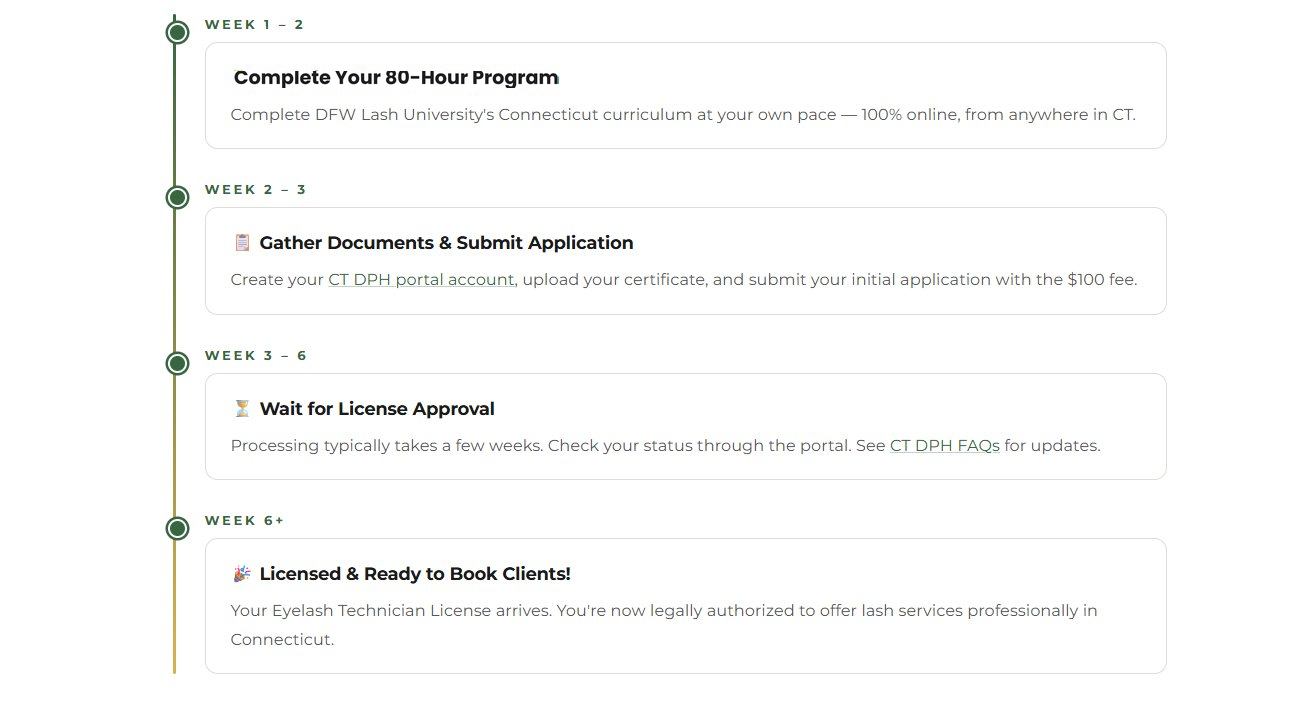Click the timeline dot beside WEEK 6+
This screenshot has height=712, width=1293.
(177, 527)
